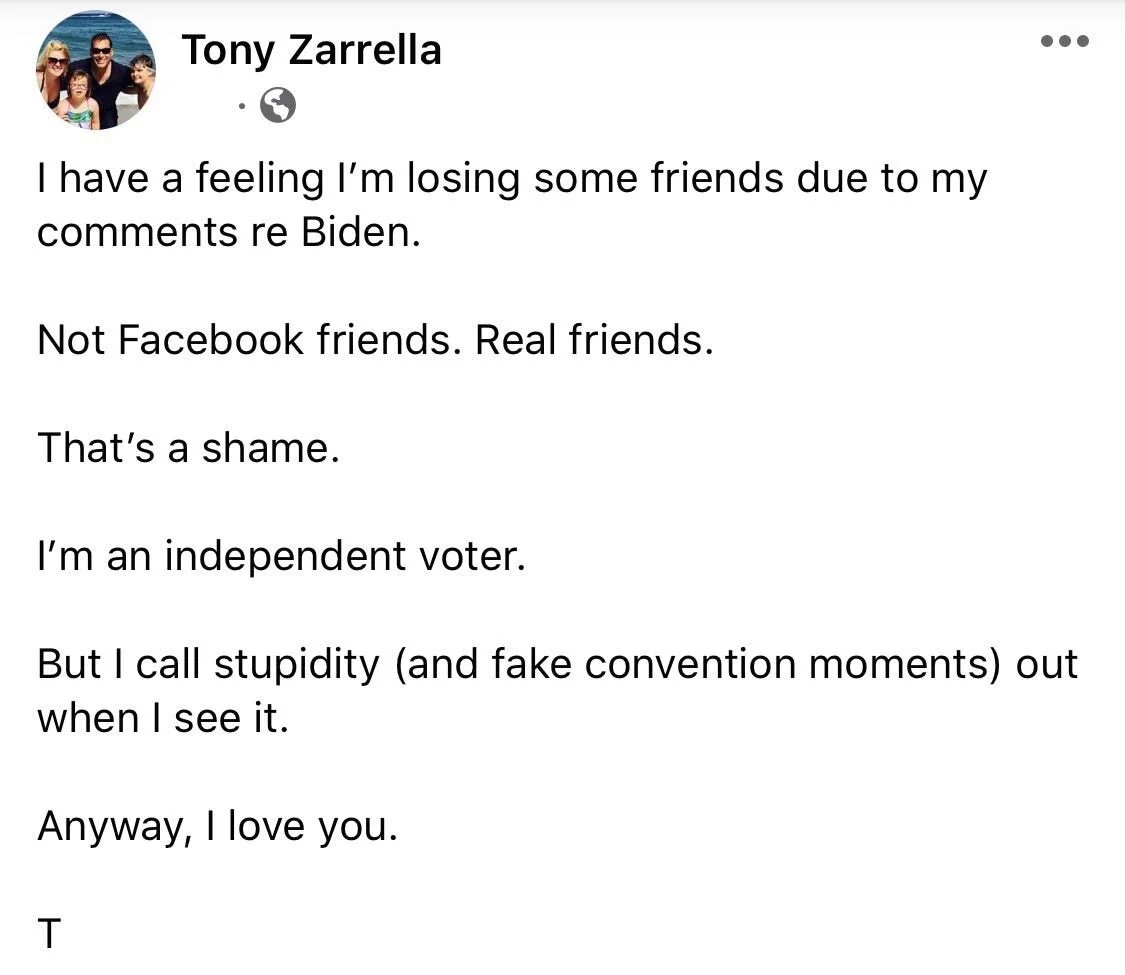1125x975 pixels.
Task: Click the line "I'm an independent voter."
Action: (281, 556)
